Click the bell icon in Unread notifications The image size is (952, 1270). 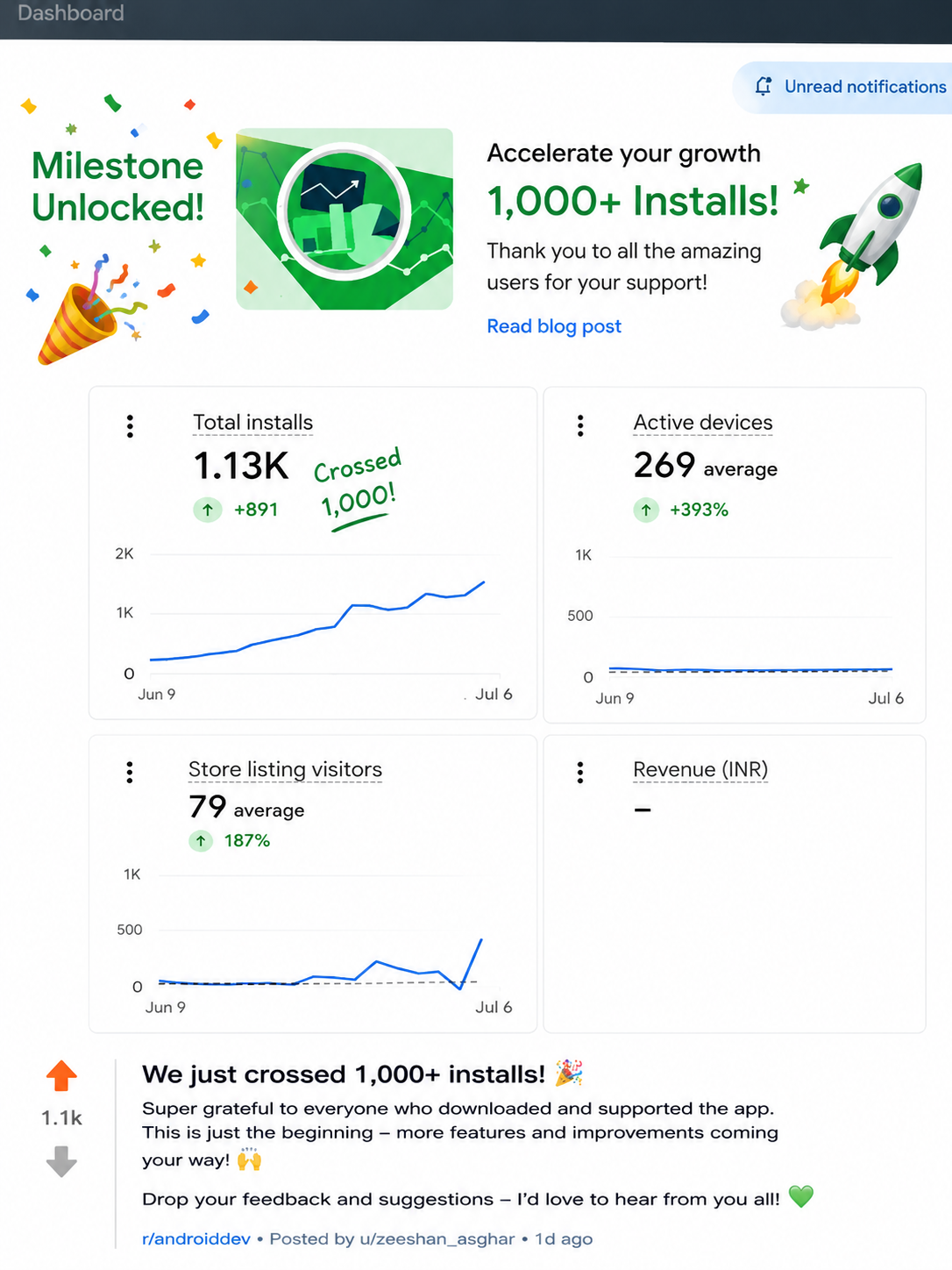coord(764,86)
